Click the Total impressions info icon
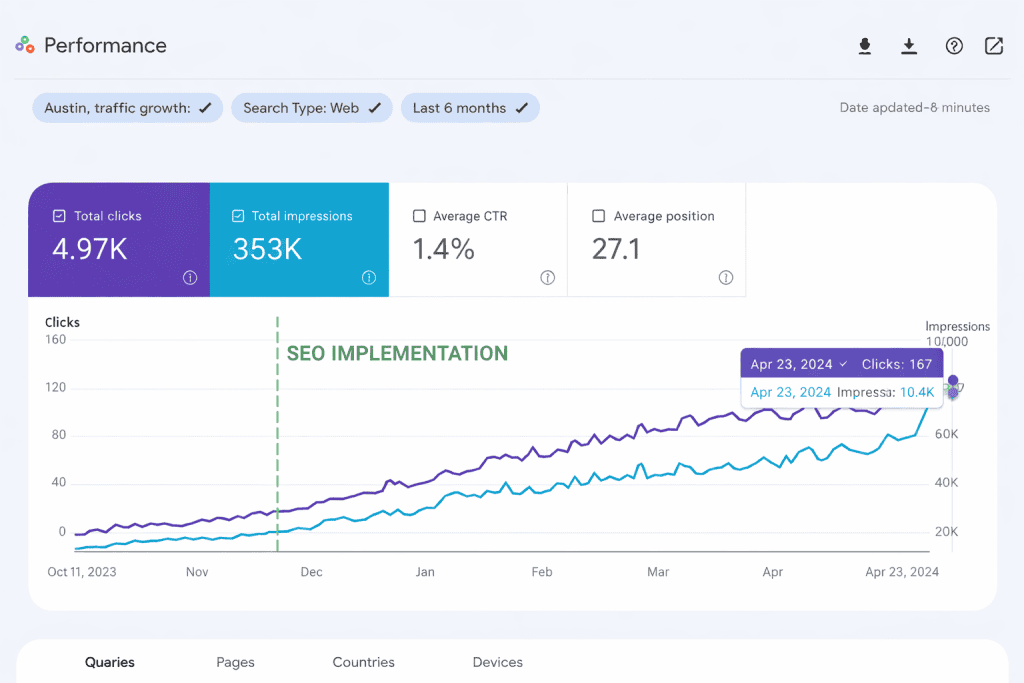 (369, 278)
